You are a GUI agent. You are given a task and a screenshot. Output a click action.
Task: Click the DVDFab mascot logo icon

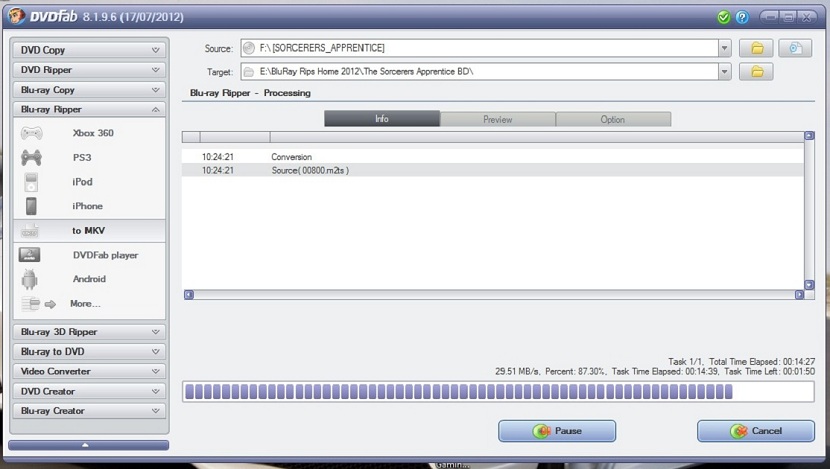point(16,15)
